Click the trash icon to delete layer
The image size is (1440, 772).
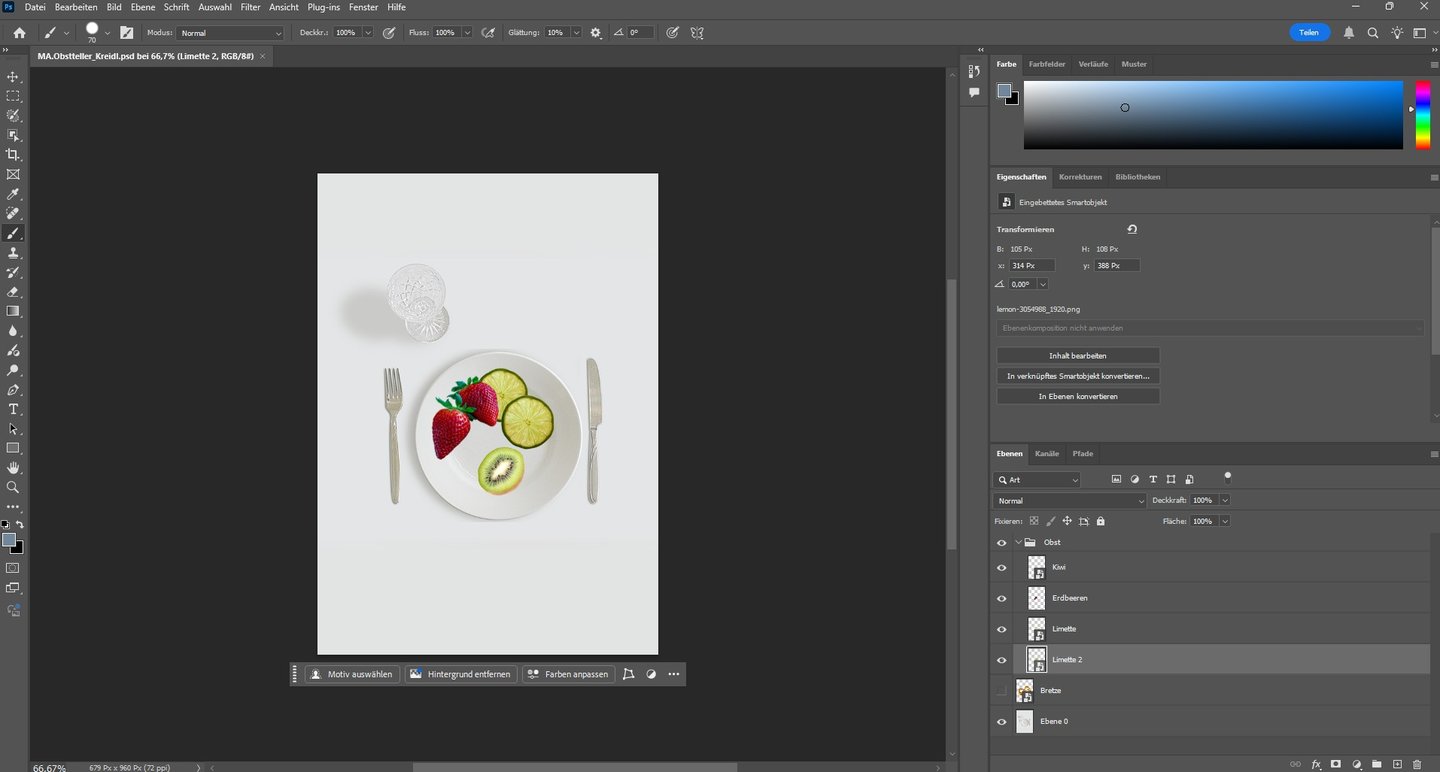tap(1417, 764)
